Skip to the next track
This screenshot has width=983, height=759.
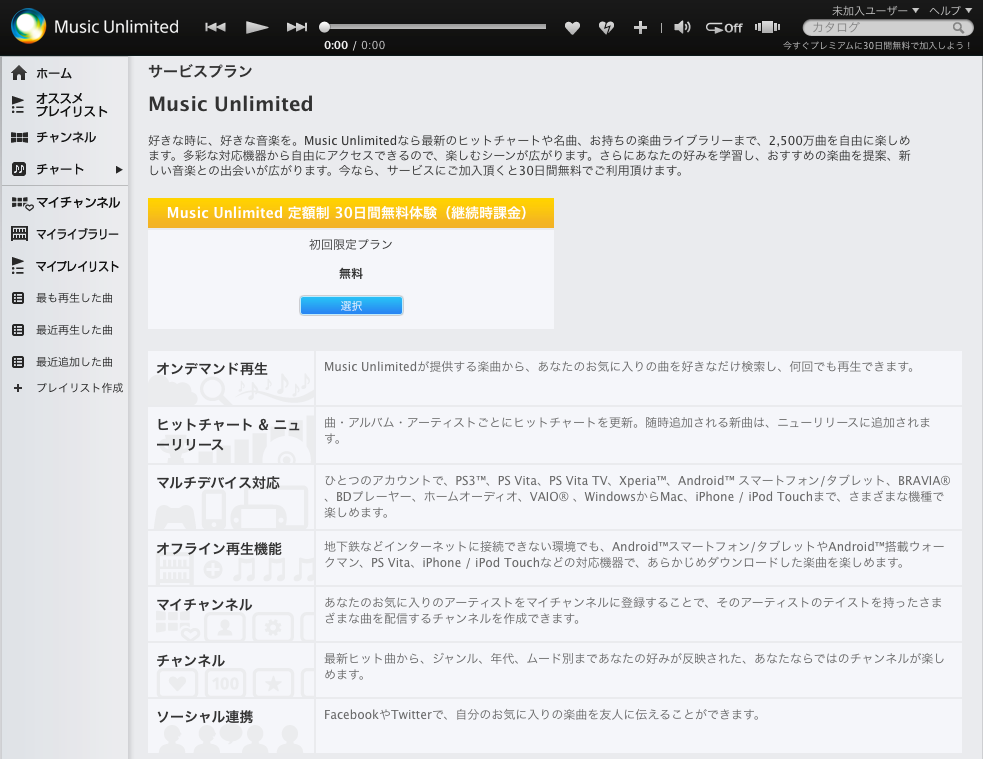297,27
